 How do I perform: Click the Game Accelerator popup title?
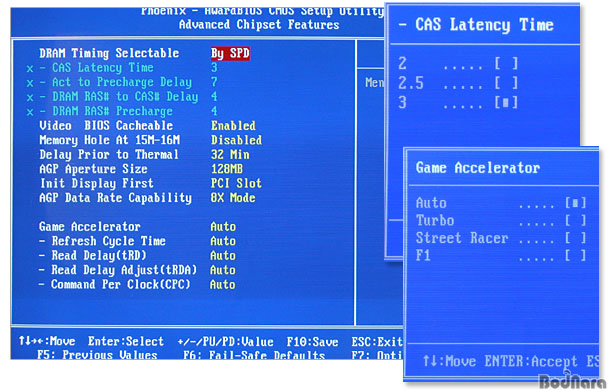click(478, 168)
